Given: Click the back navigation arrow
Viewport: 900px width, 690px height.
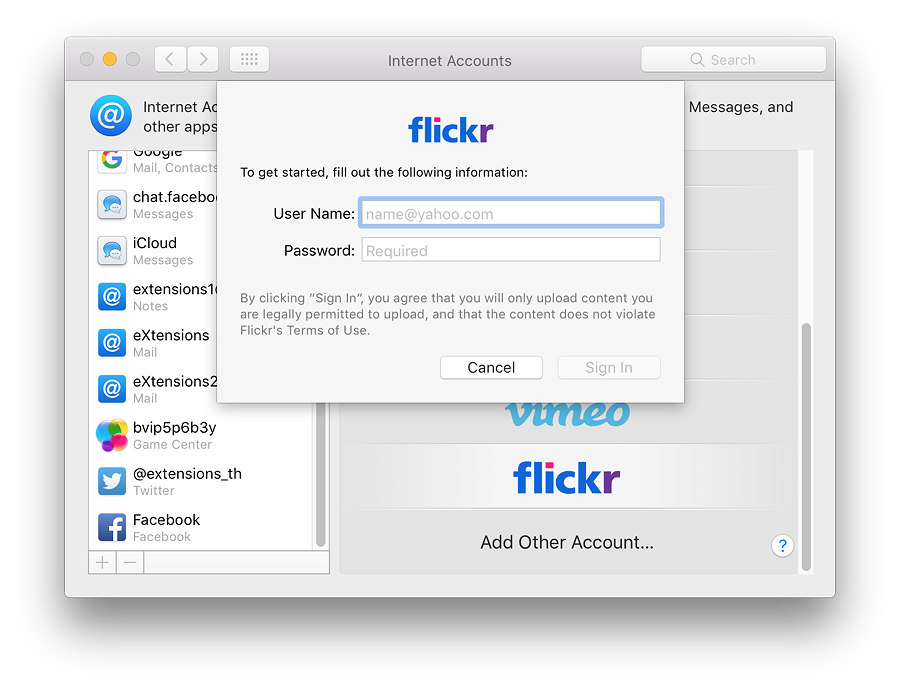Looking at the screenshot, I should click(170, 59).
